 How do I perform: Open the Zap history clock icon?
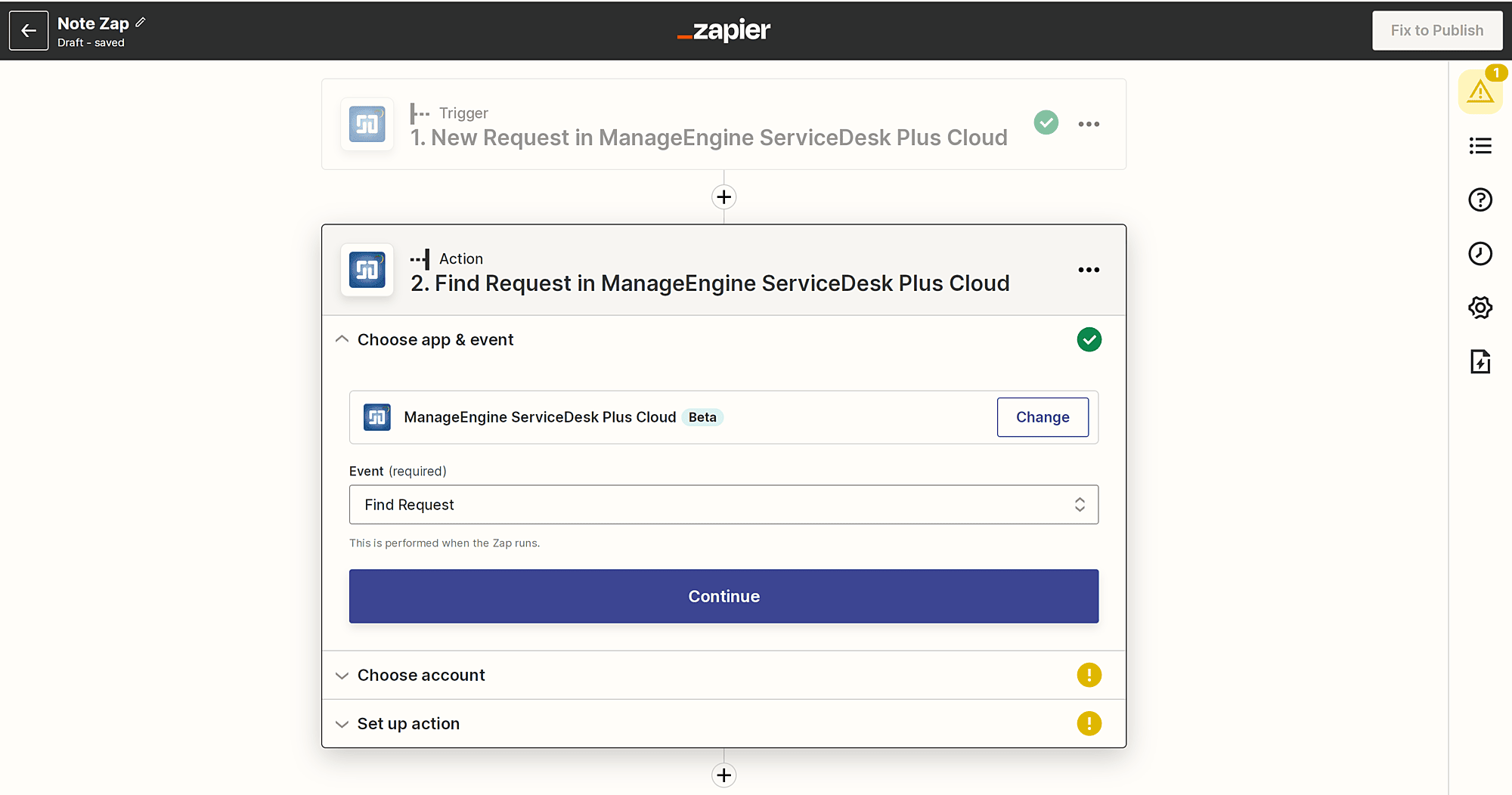pos(1480,253)
